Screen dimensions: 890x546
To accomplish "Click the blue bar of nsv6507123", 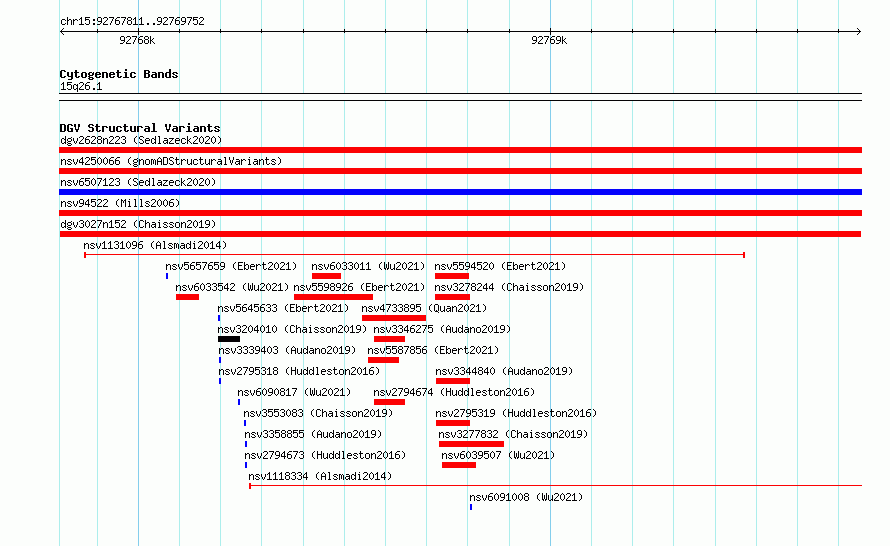I will [460, 192].
